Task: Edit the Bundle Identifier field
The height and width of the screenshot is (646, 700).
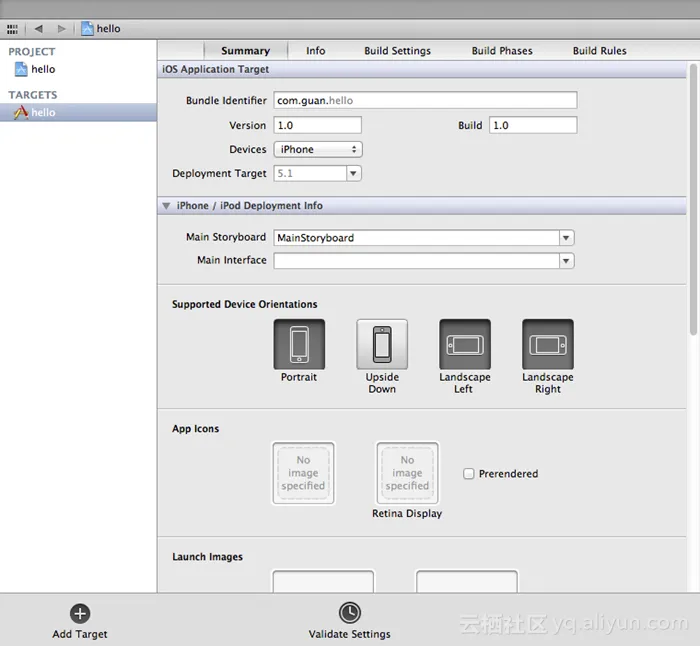Action: point(425,100)
